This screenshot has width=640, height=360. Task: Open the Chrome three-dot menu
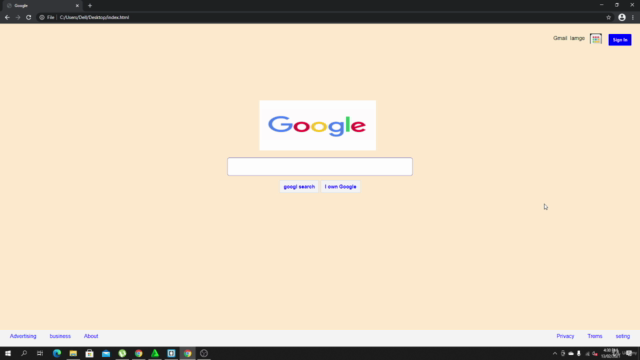(633, 17)
